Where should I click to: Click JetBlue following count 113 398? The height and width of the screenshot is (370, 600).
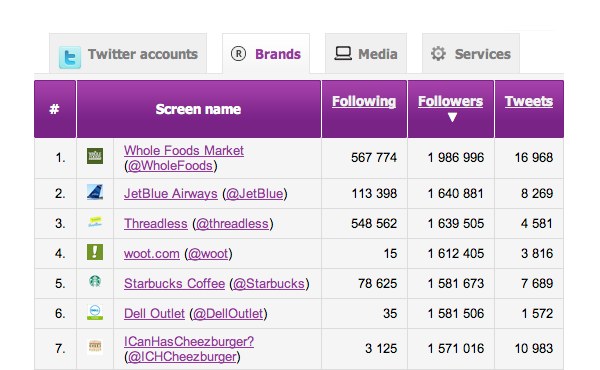374,194
